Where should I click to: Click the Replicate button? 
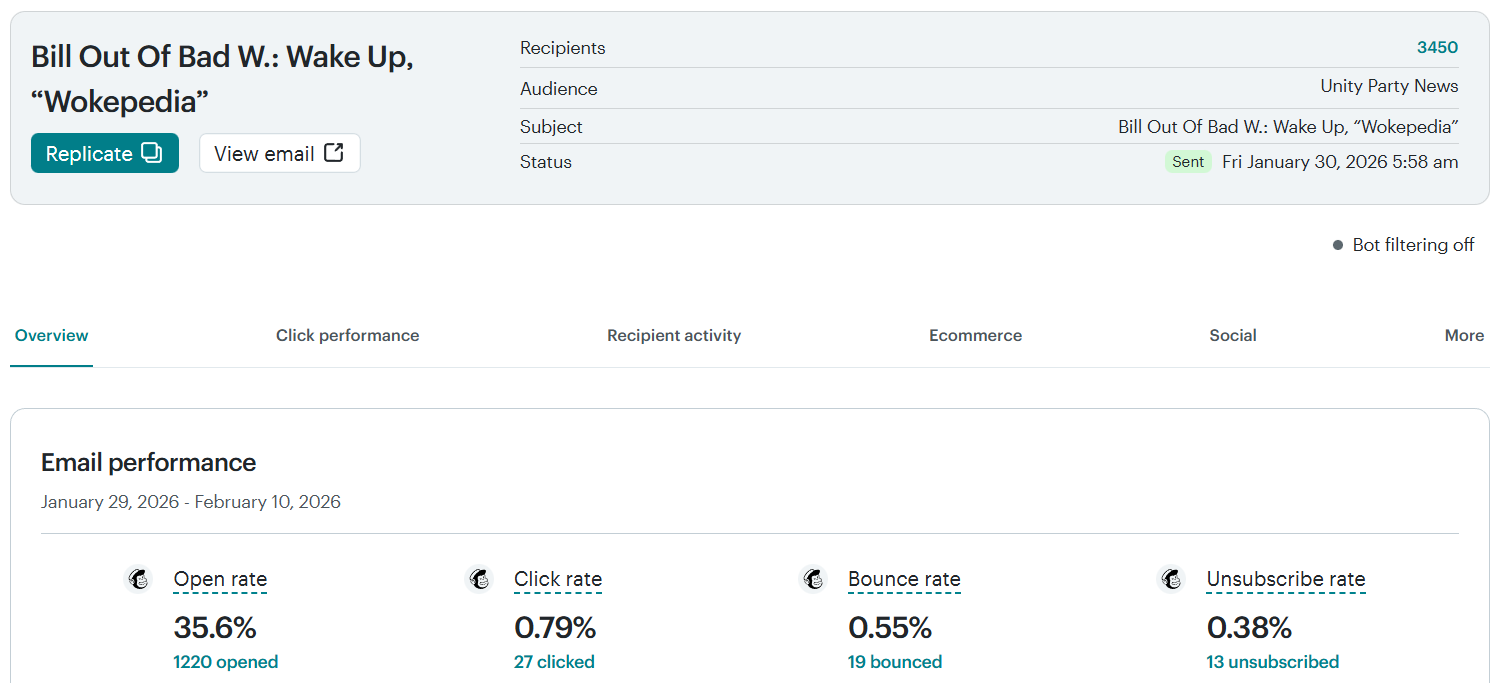click(x=105, y=153)
